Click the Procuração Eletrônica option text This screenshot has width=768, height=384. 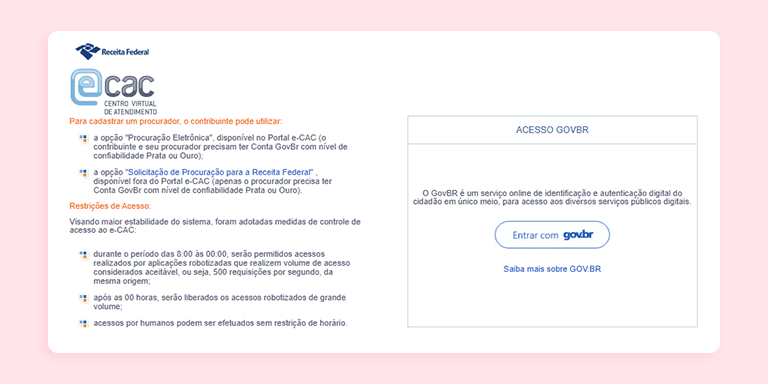pyautogui.click(x=220, y=146)
